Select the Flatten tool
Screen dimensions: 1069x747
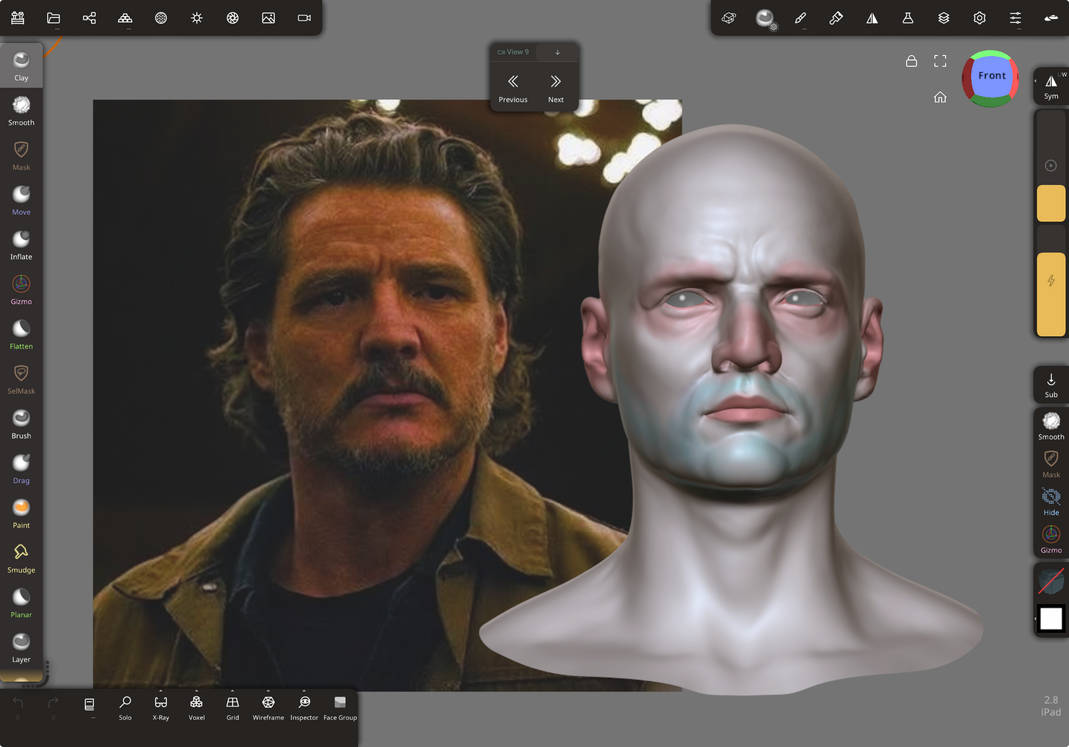click(21, 334)
